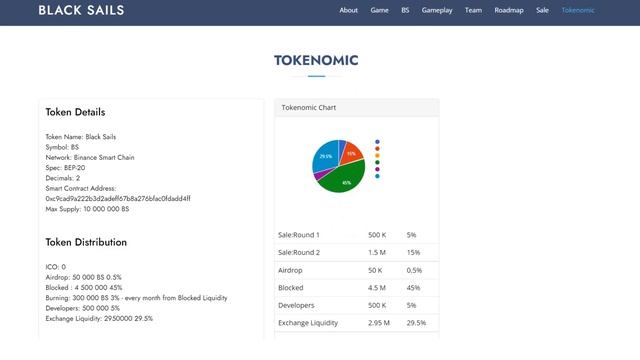Click the Spec: BEP-20 line

pos(65,167)
